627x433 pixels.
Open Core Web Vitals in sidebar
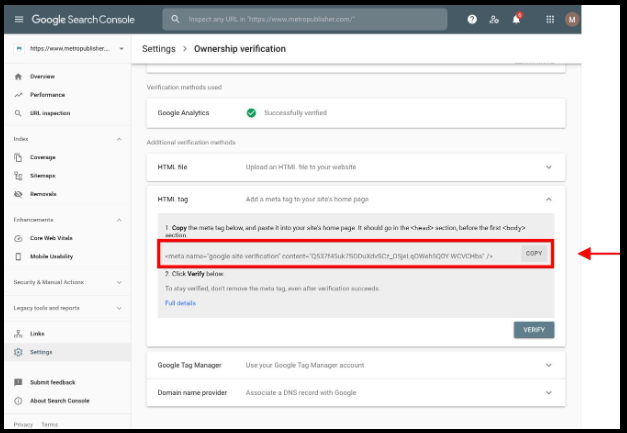click(51, 238)
